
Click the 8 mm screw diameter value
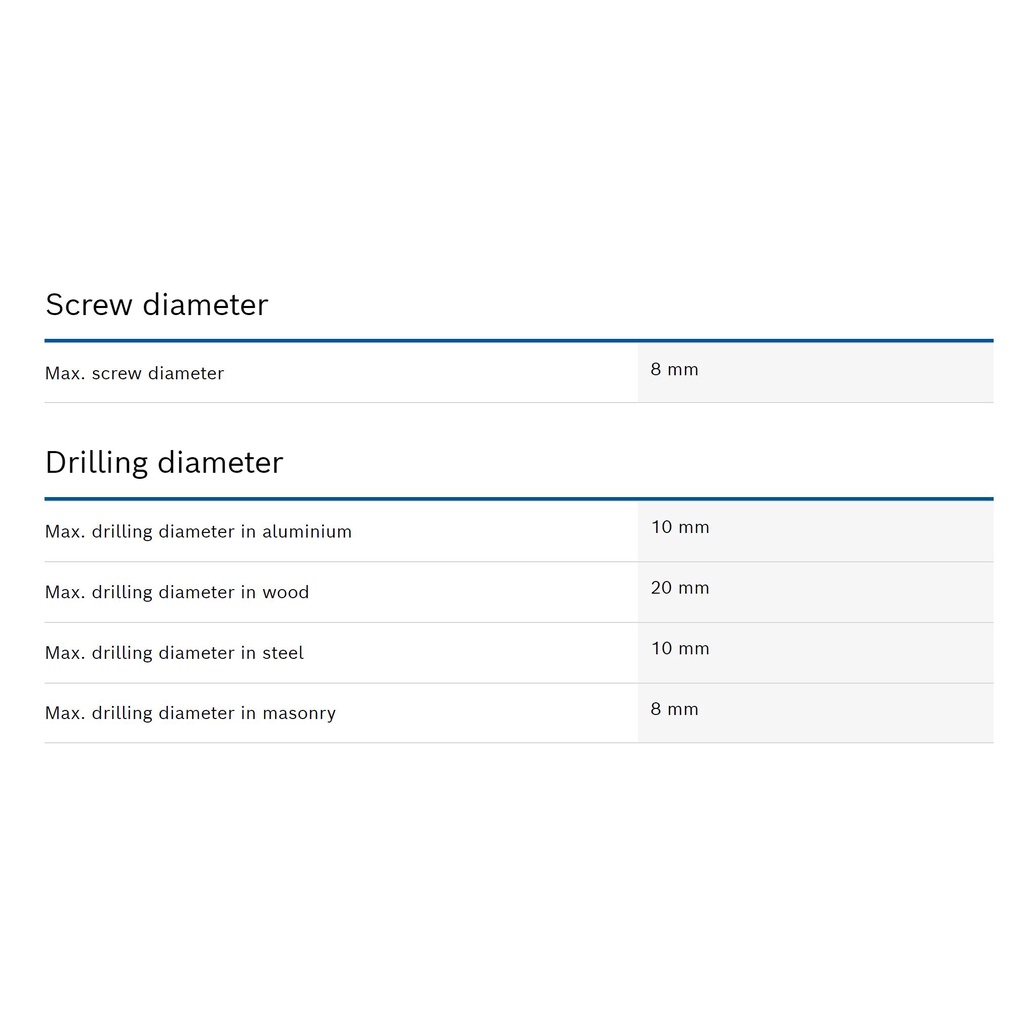pyautogui.click(x=675, y=369)
